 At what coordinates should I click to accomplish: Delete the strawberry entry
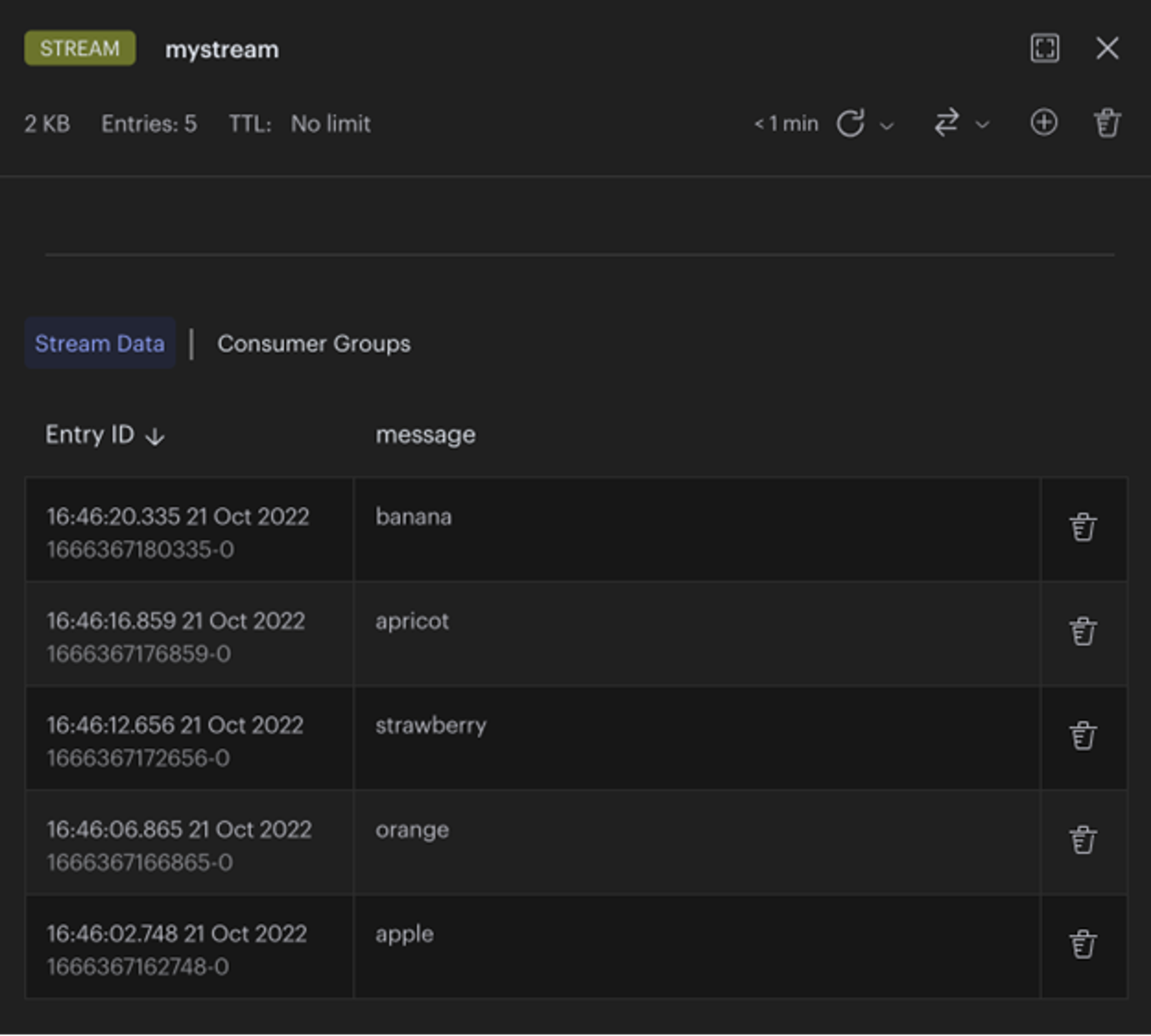click(x=1082, y=736)
